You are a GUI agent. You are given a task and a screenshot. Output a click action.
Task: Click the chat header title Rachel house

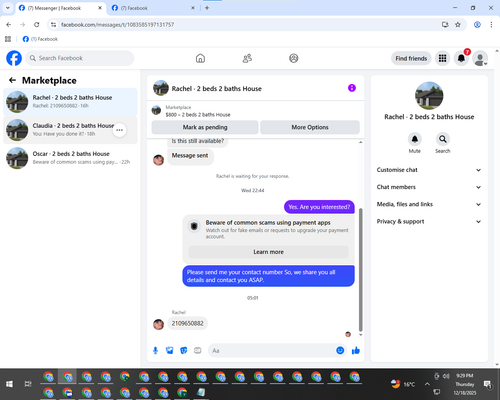point(217,89)
